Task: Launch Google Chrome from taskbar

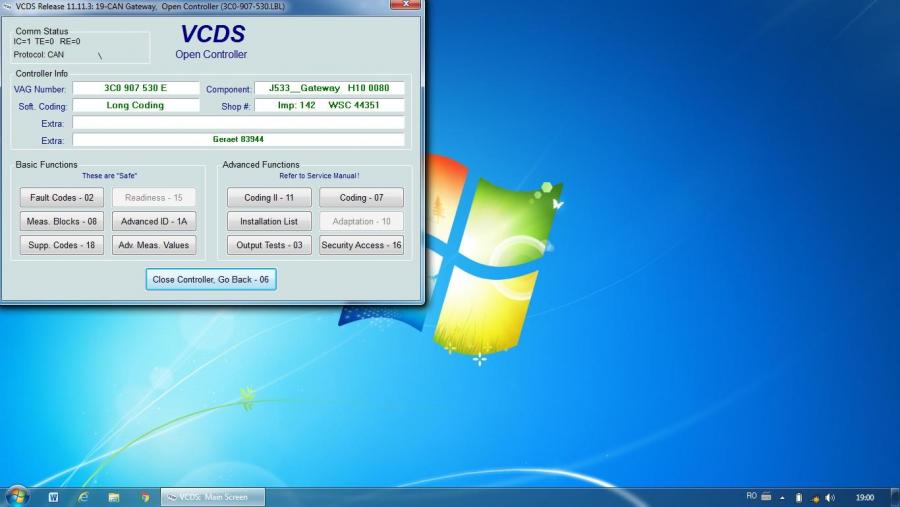Action: [145, 497]
